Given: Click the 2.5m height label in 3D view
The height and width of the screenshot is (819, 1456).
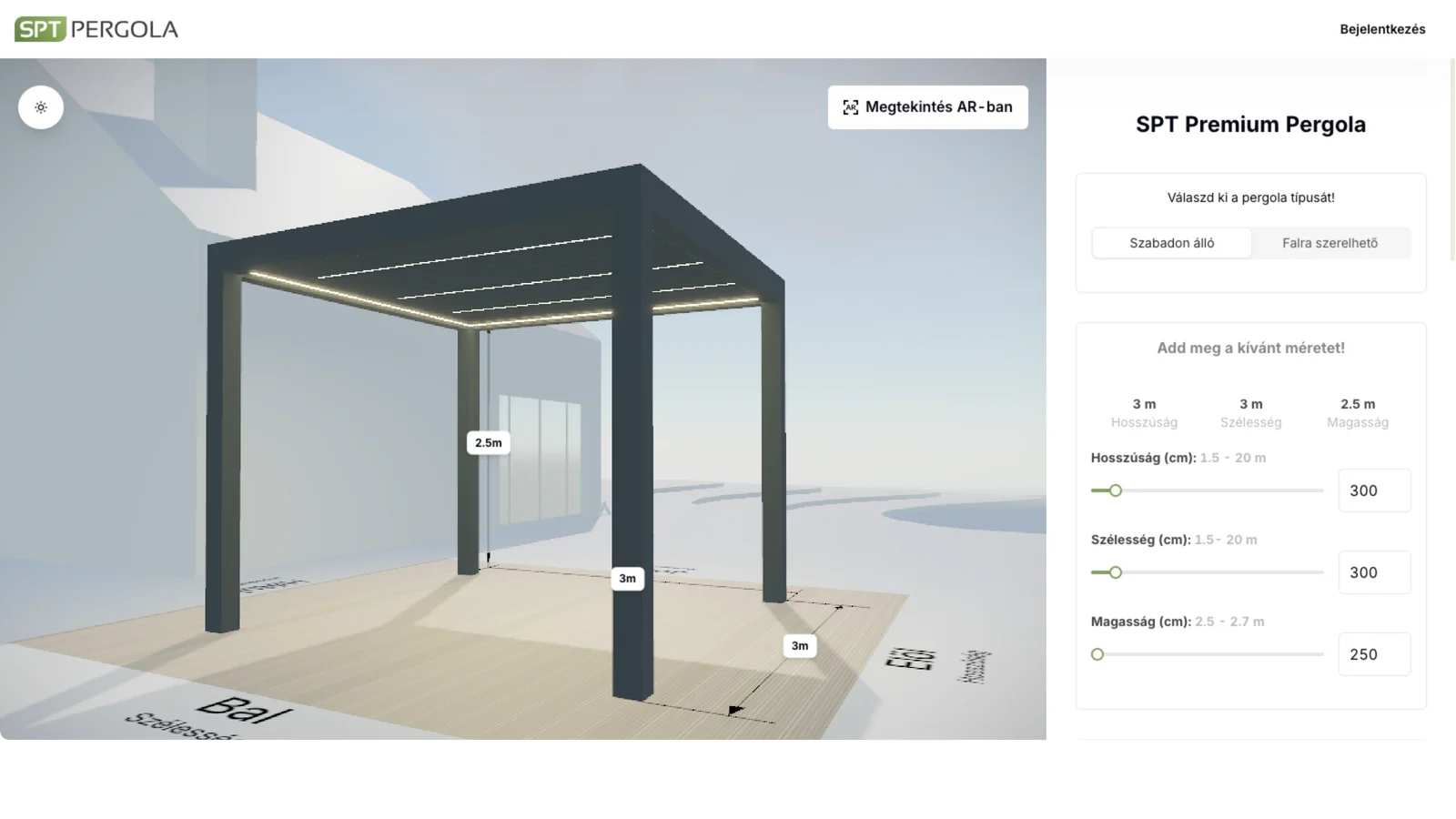Looking at the screenshot, I should tap(489, 443).
